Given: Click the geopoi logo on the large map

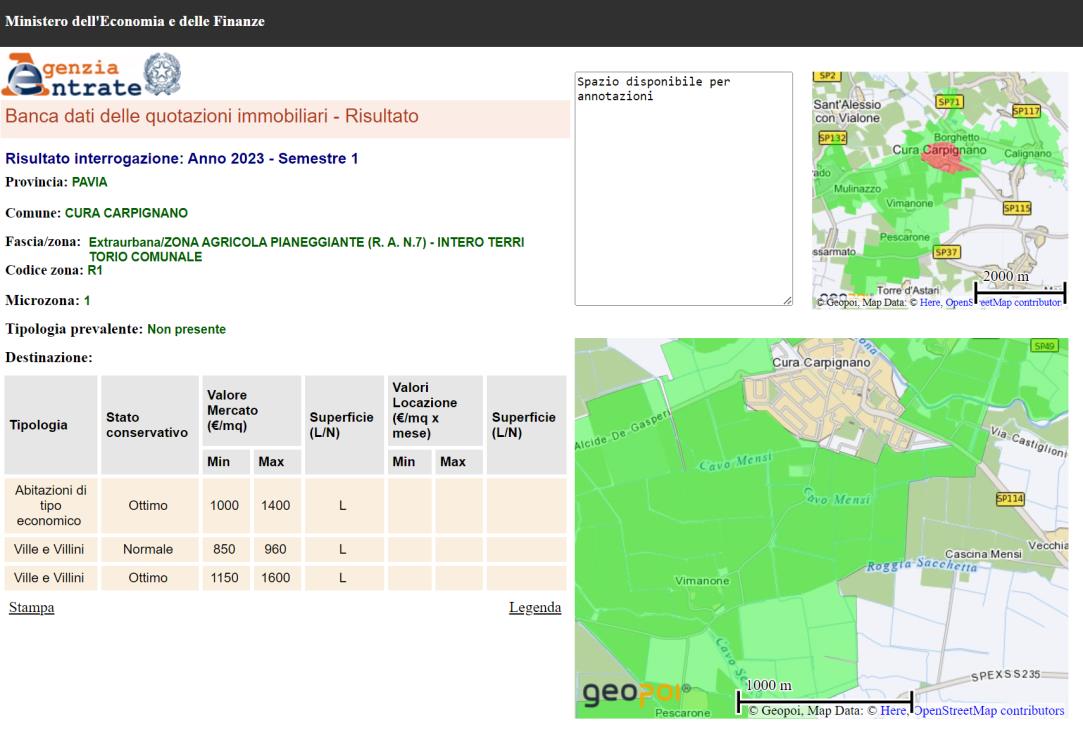Looking at the screenshot, I should pos(637,693).
